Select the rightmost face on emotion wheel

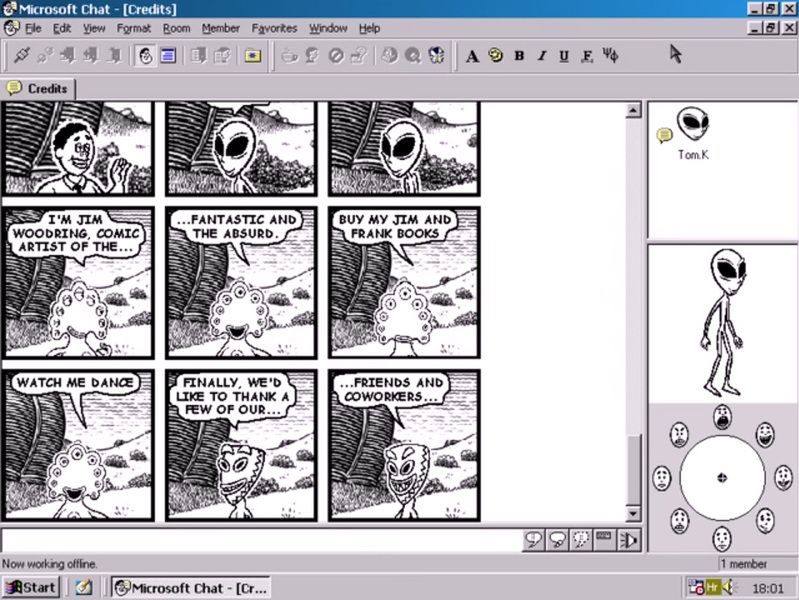(x=783, y=478)
